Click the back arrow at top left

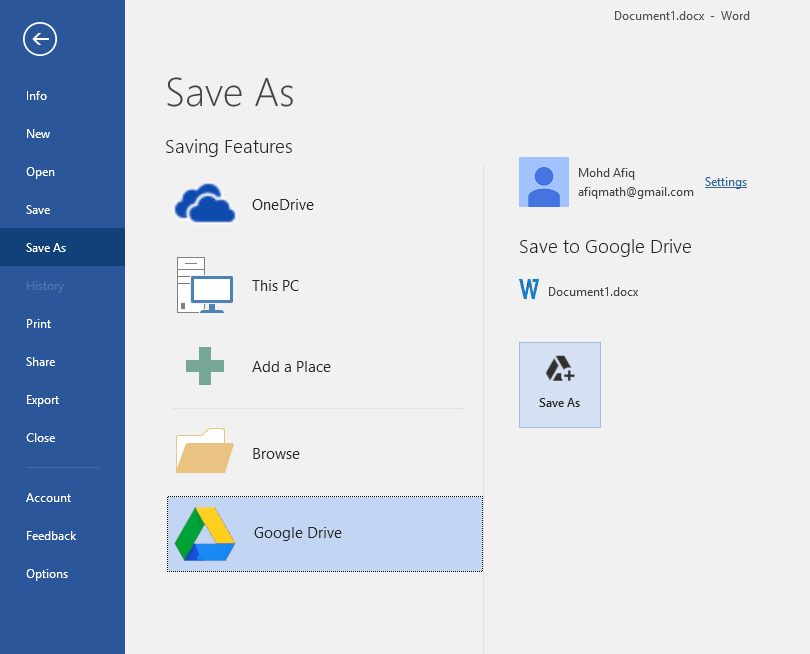click(39, 39)
